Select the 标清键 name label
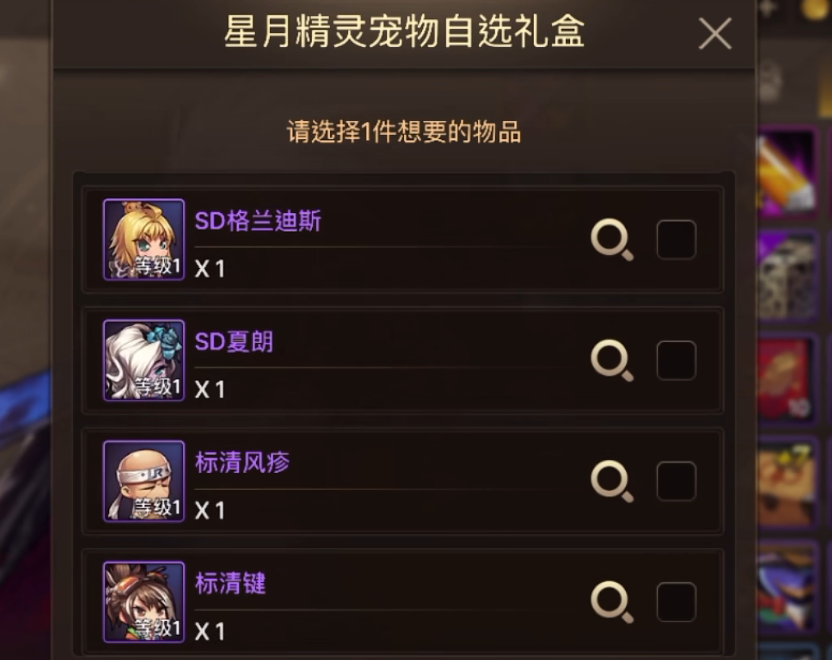This screenshot has width=832, height=660. (x=230, y=584)
